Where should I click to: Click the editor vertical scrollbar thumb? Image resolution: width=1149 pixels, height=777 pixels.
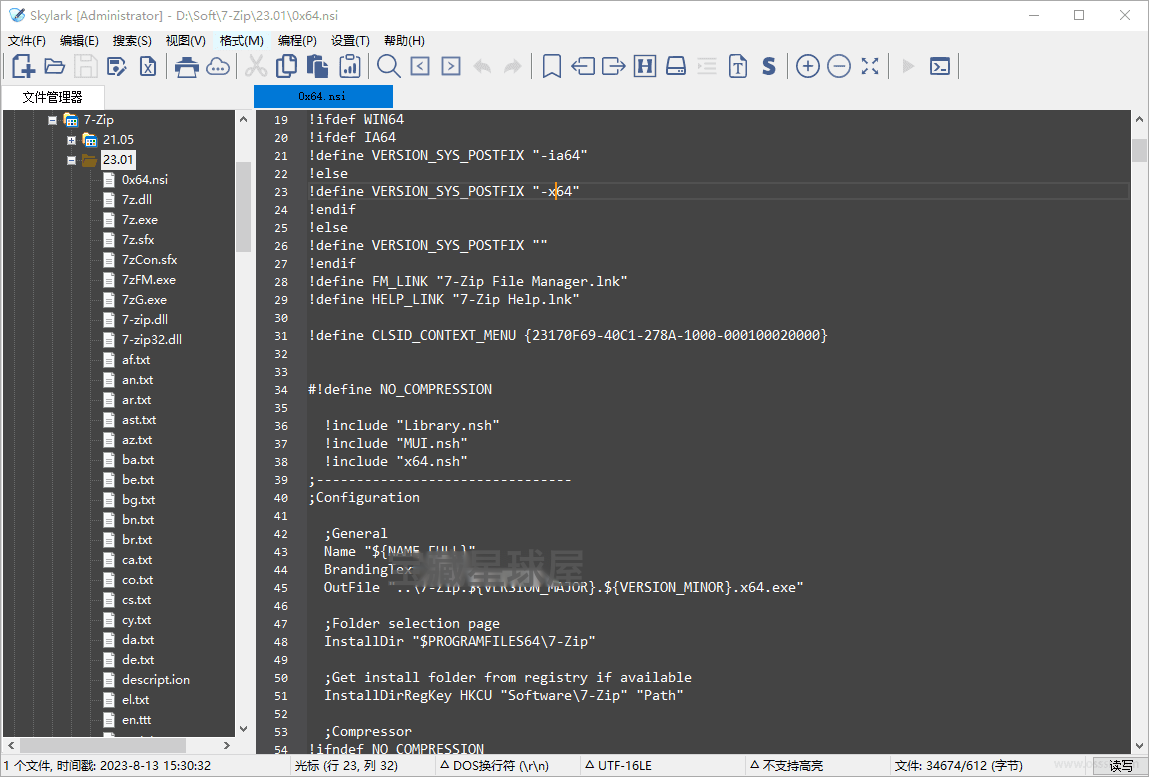1139,150
